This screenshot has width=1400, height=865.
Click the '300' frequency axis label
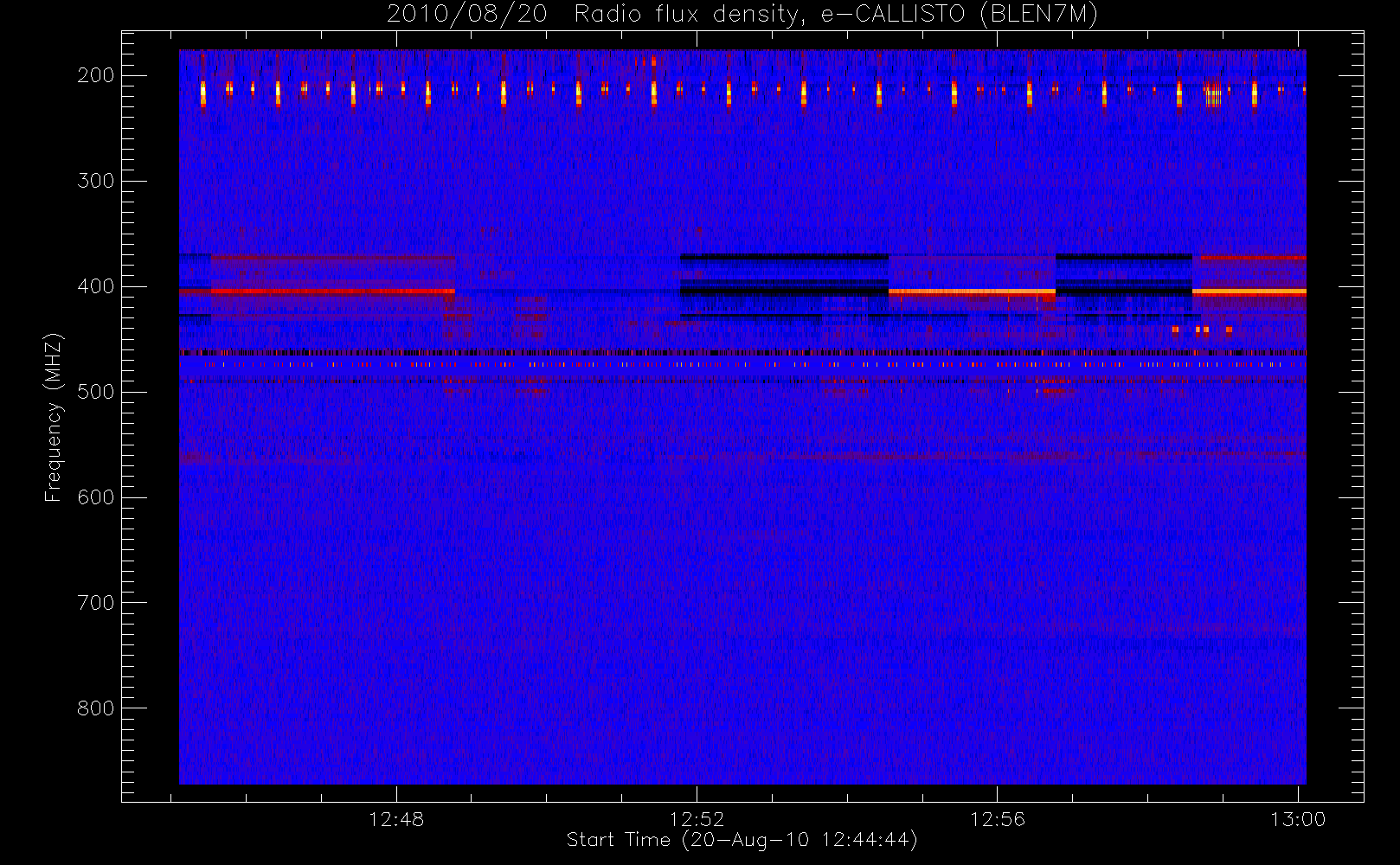click(x=96, y=181)
